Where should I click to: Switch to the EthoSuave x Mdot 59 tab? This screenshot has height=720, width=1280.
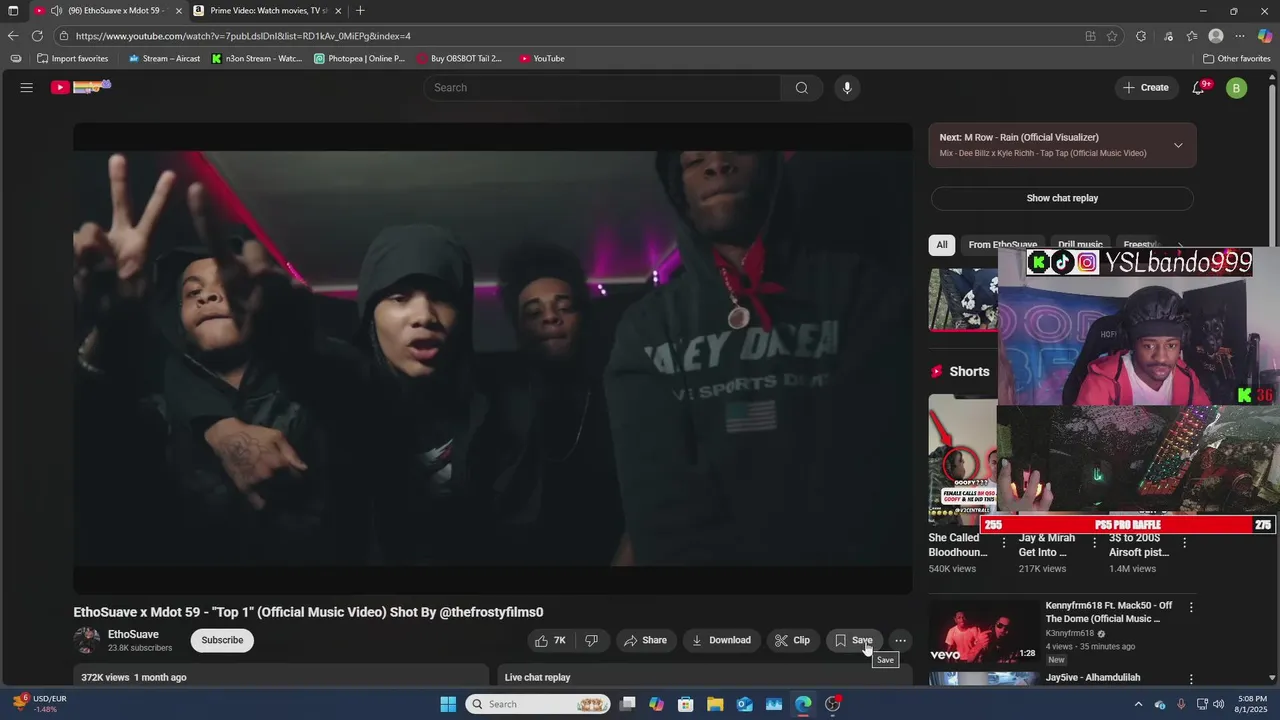106,11
